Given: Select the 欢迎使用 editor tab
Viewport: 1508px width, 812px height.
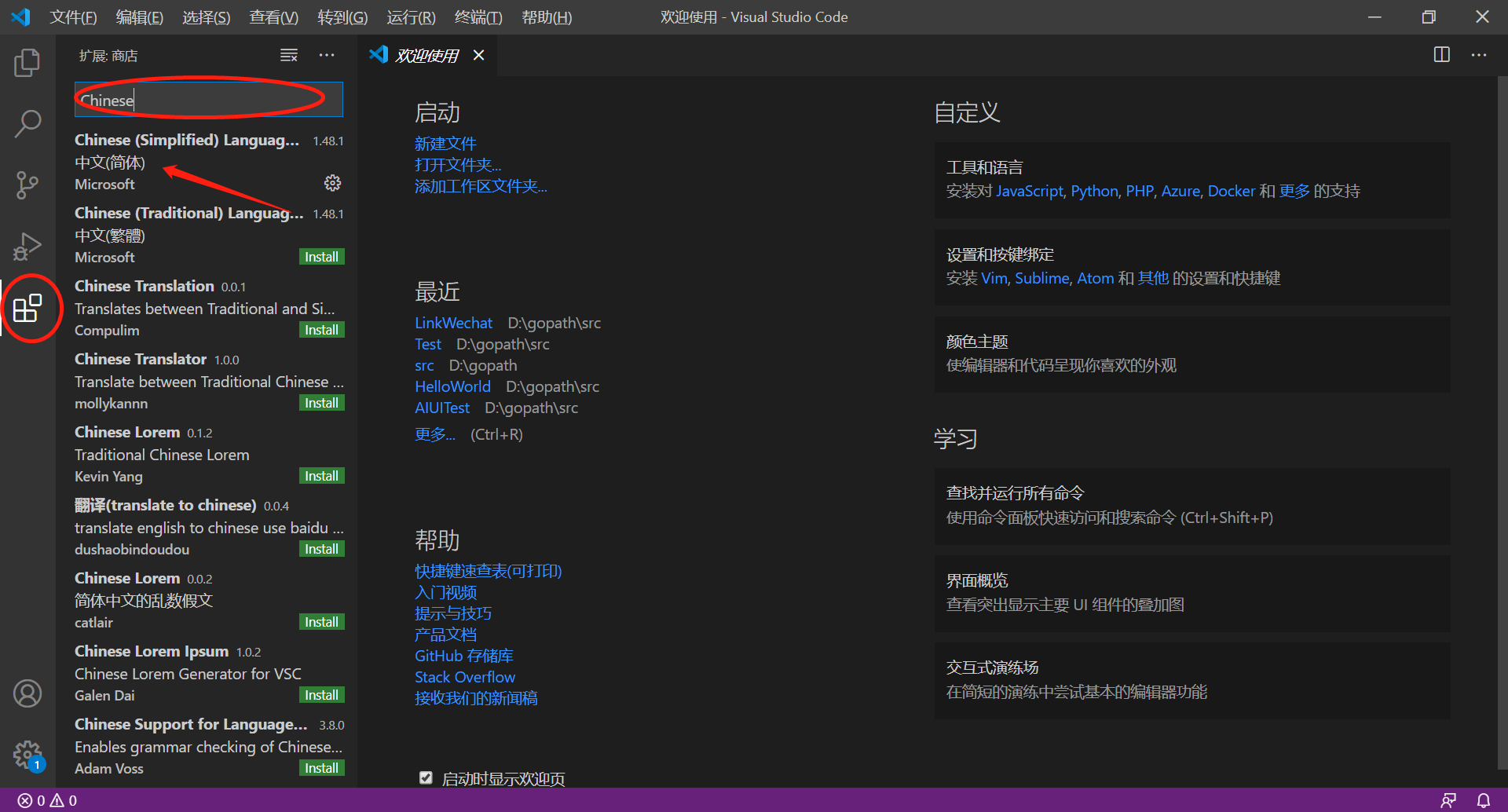Looking at the screenshot, I should point(426,55).
